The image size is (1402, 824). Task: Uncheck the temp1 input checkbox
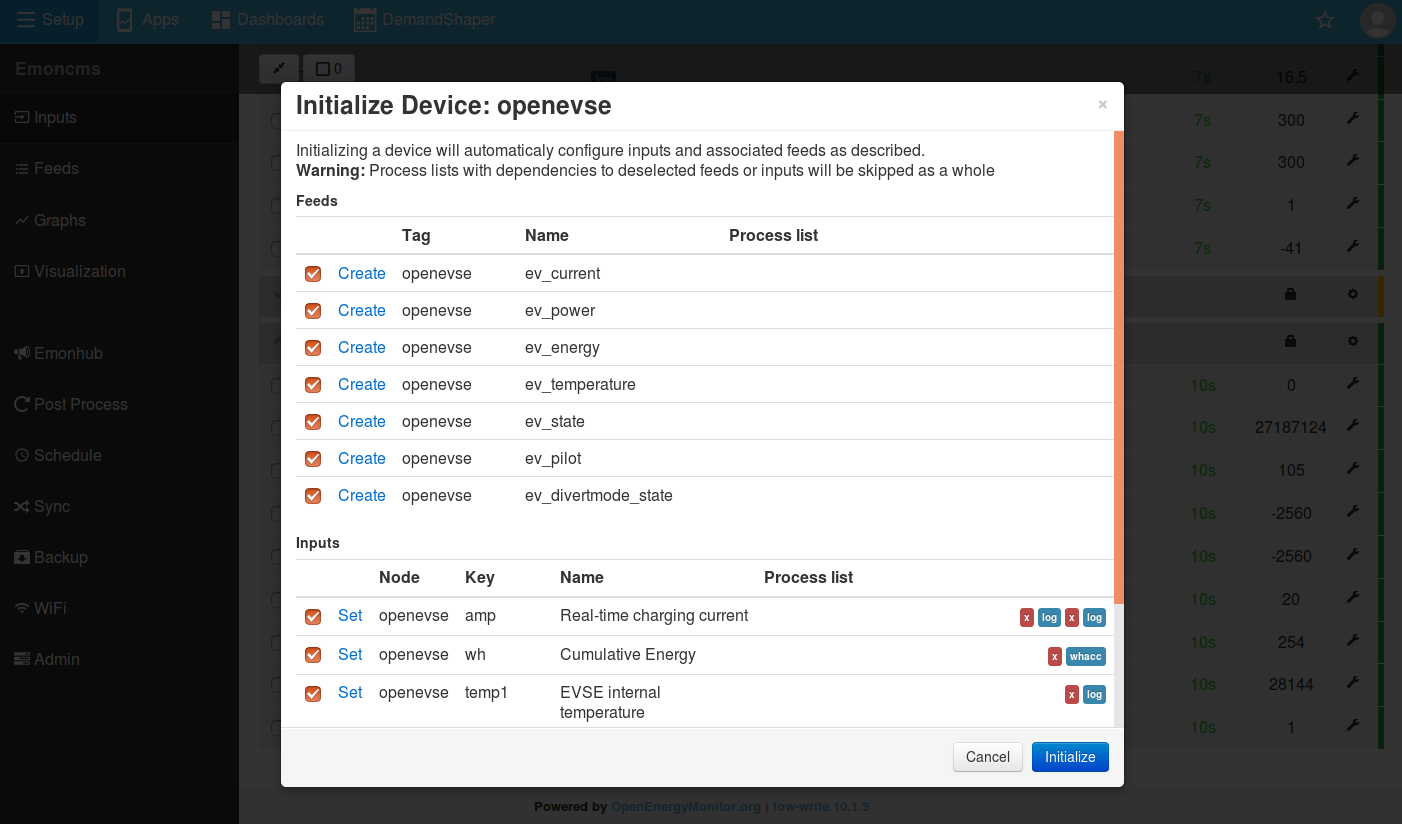coord(313,693)
